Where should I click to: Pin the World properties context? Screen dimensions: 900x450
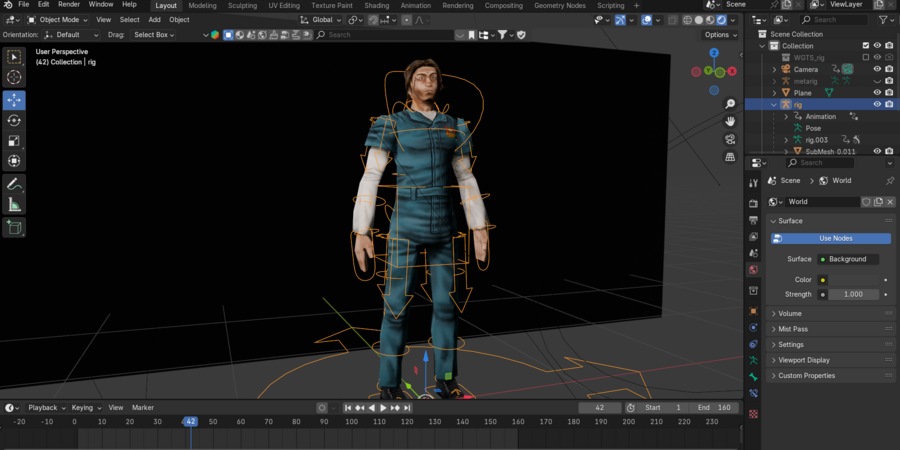tap(890, 180)
